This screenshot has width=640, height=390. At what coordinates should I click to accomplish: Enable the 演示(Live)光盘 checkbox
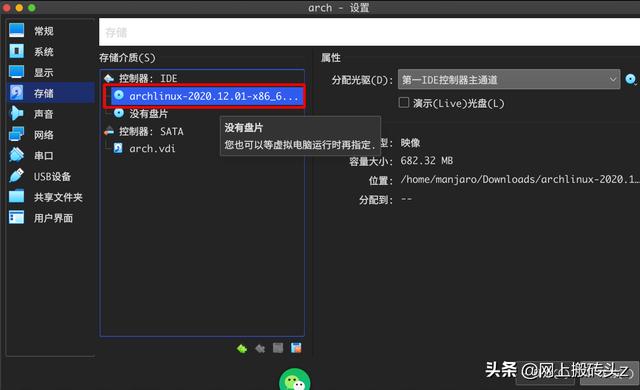click(x=404, y=102)
